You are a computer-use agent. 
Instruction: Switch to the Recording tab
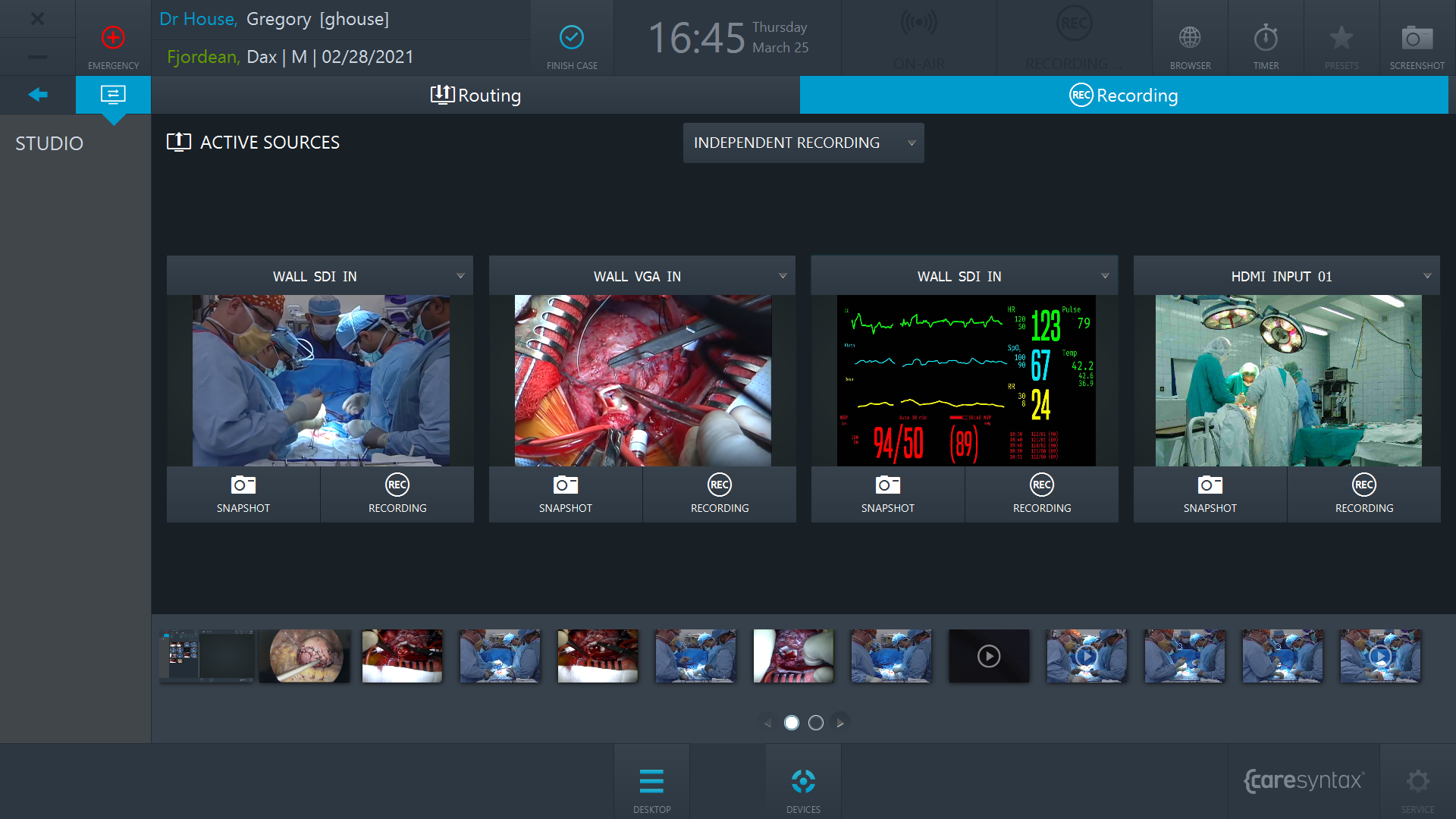click(1124, 95)
